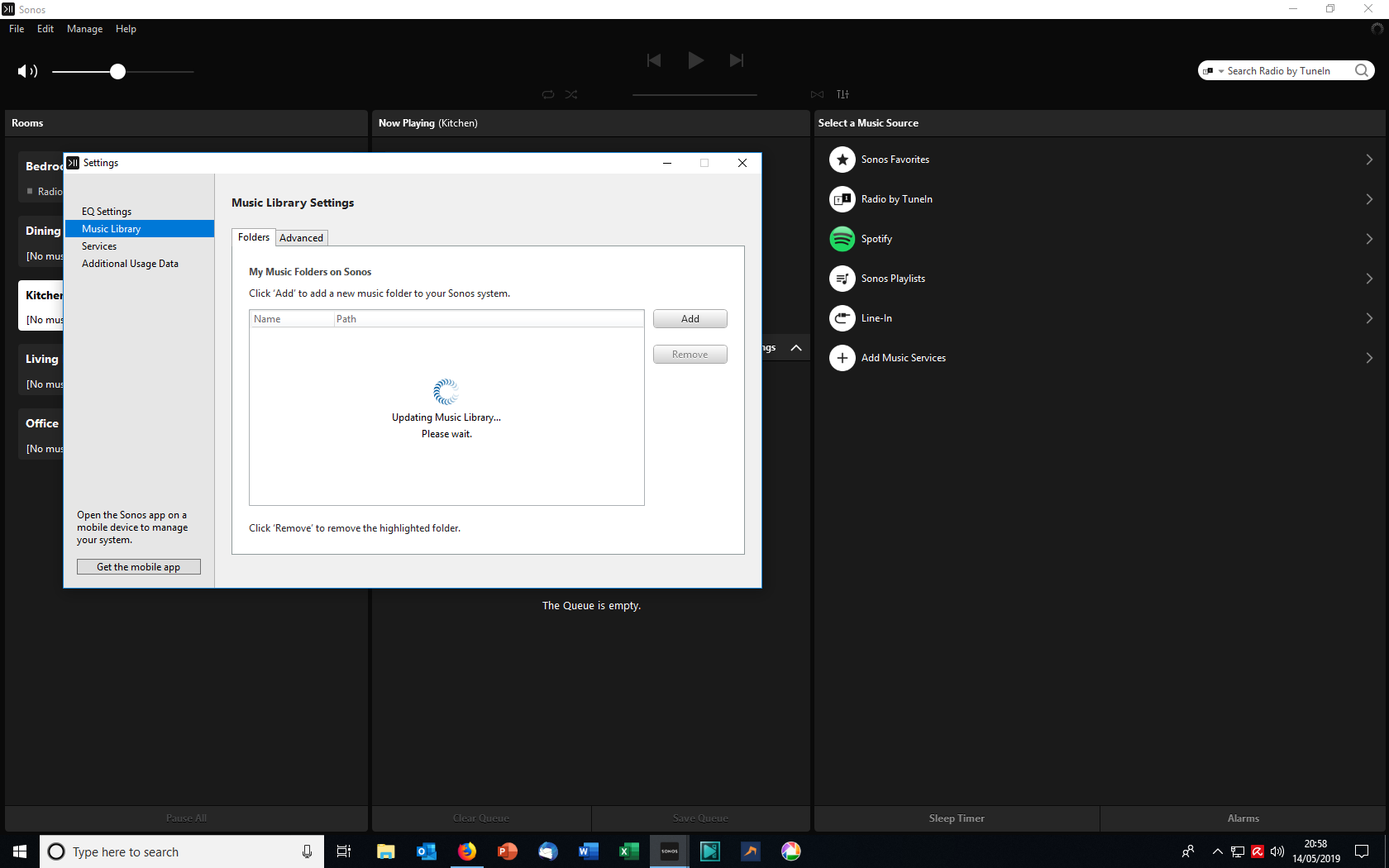
Task: Open the Sonos Playlists icon
Action: point(842,279)
